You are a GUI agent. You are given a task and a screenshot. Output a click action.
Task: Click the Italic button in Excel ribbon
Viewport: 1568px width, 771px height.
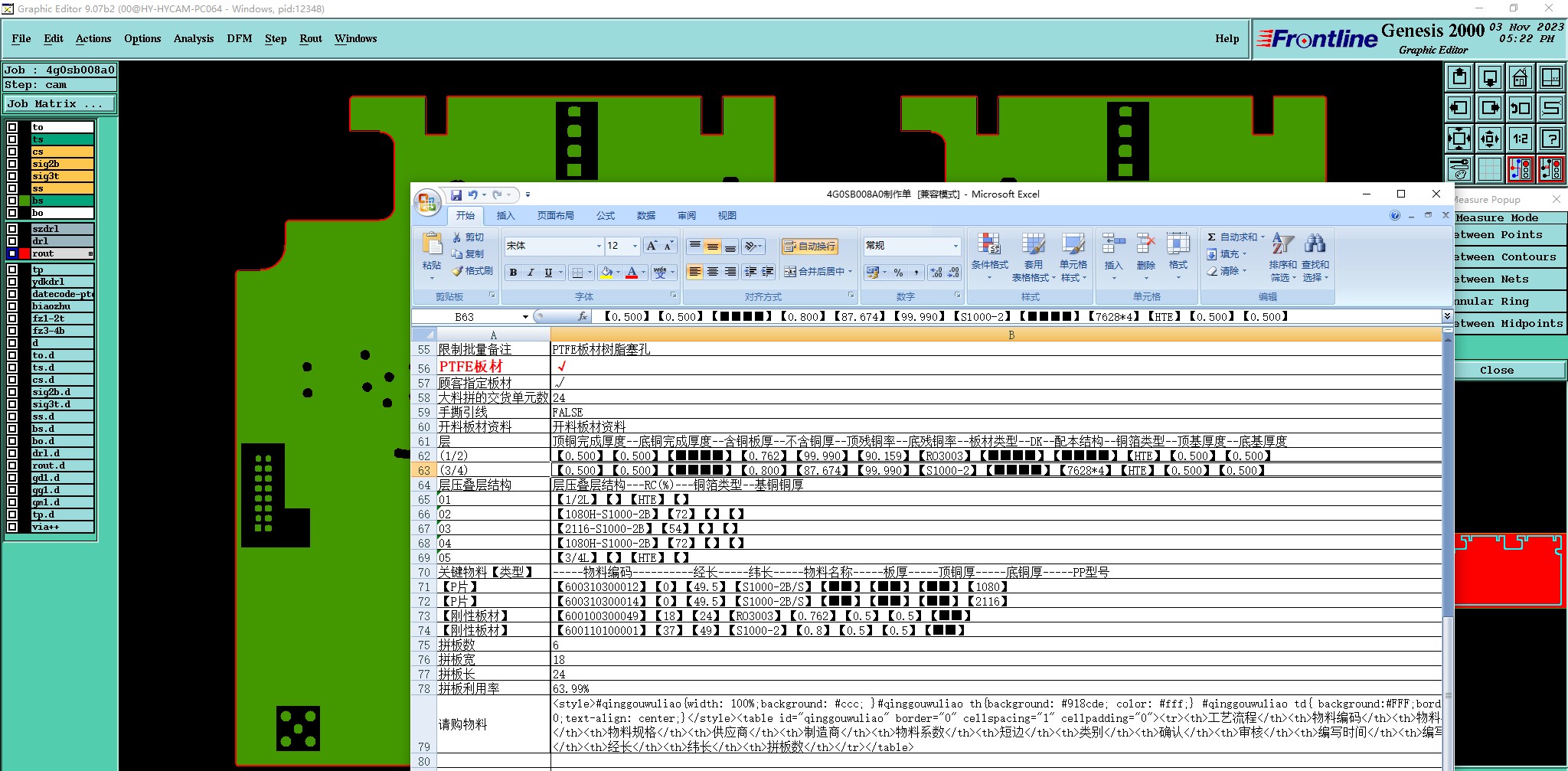tap(531, 272)
